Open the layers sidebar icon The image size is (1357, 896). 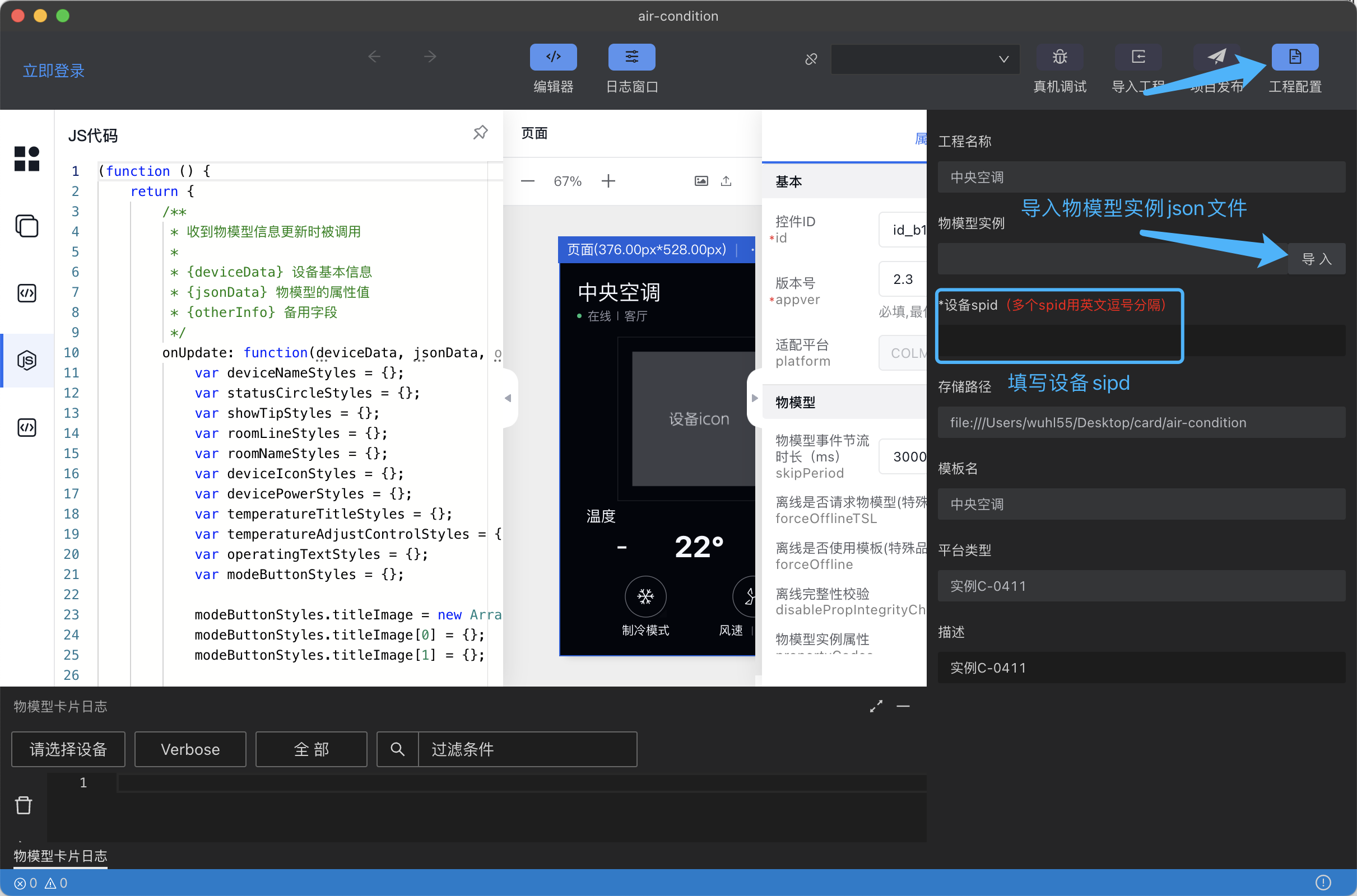[x=27, y=226]
